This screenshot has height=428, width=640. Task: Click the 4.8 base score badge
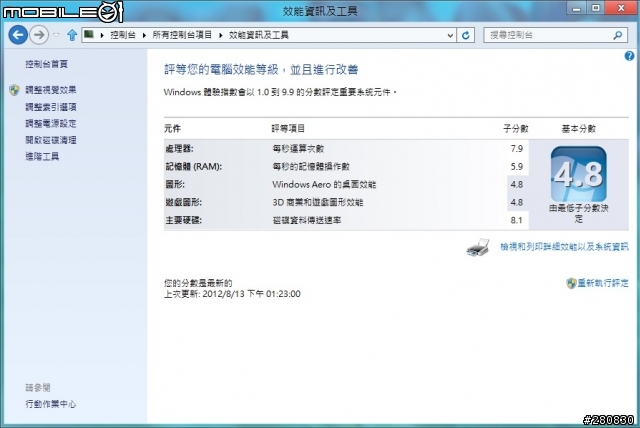(x=578, y=174)
